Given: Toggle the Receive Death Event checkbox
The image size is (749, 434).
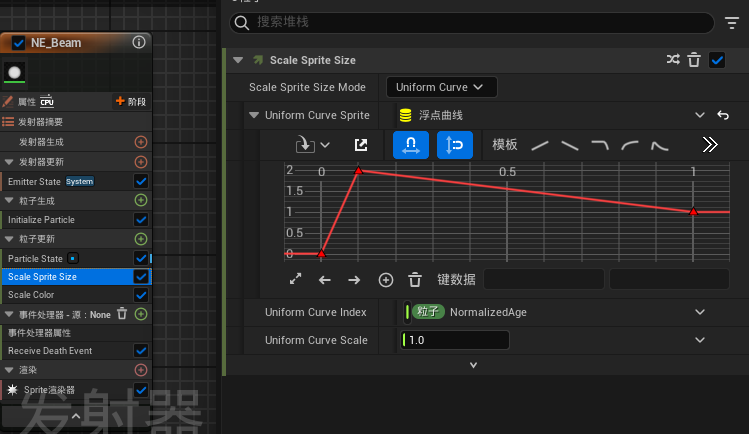Looking at the screenshot, I should pyautogui.click(x=141, y=350).
